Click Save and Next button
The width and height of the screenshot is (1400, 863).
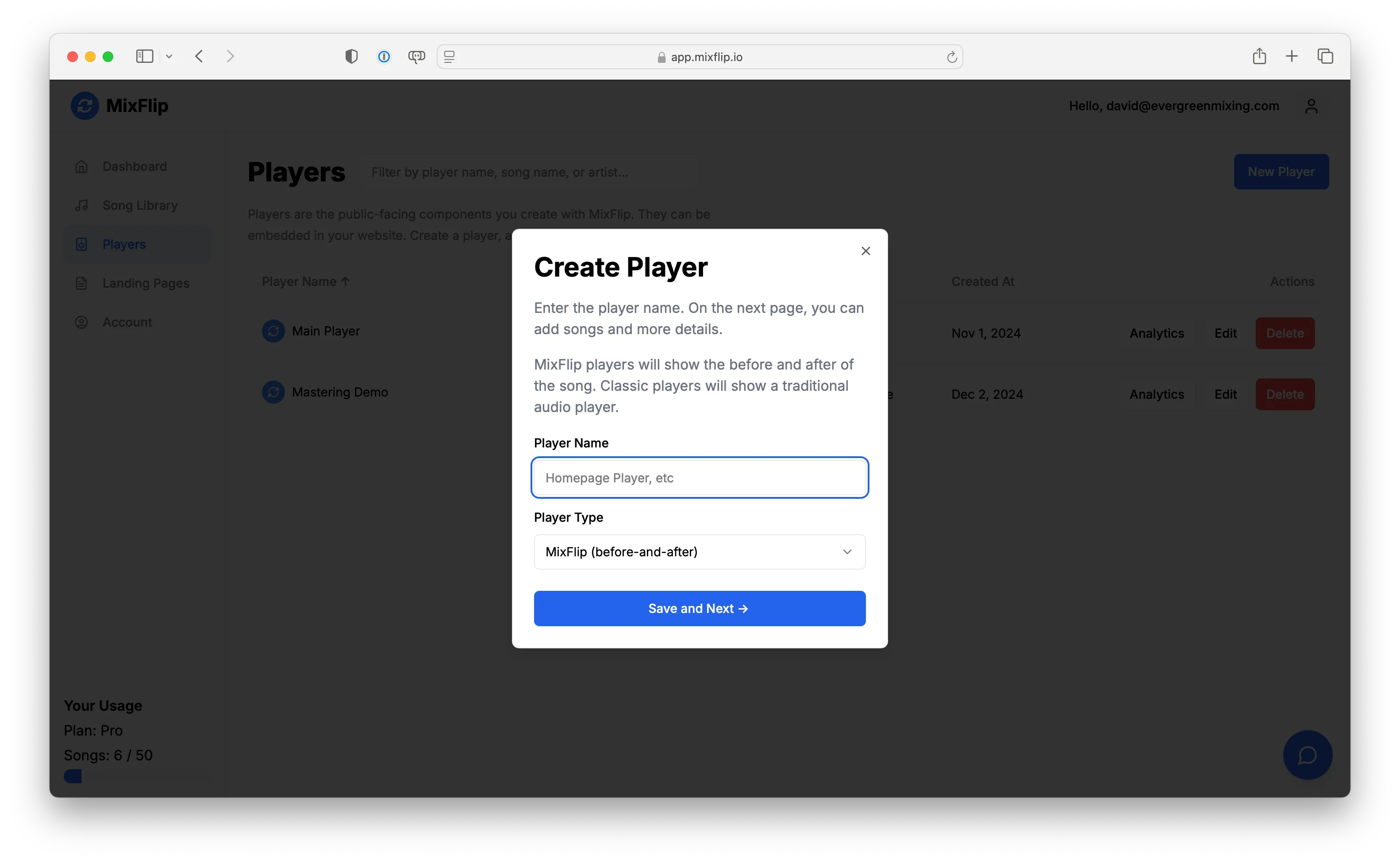click(x=700, y=609)
